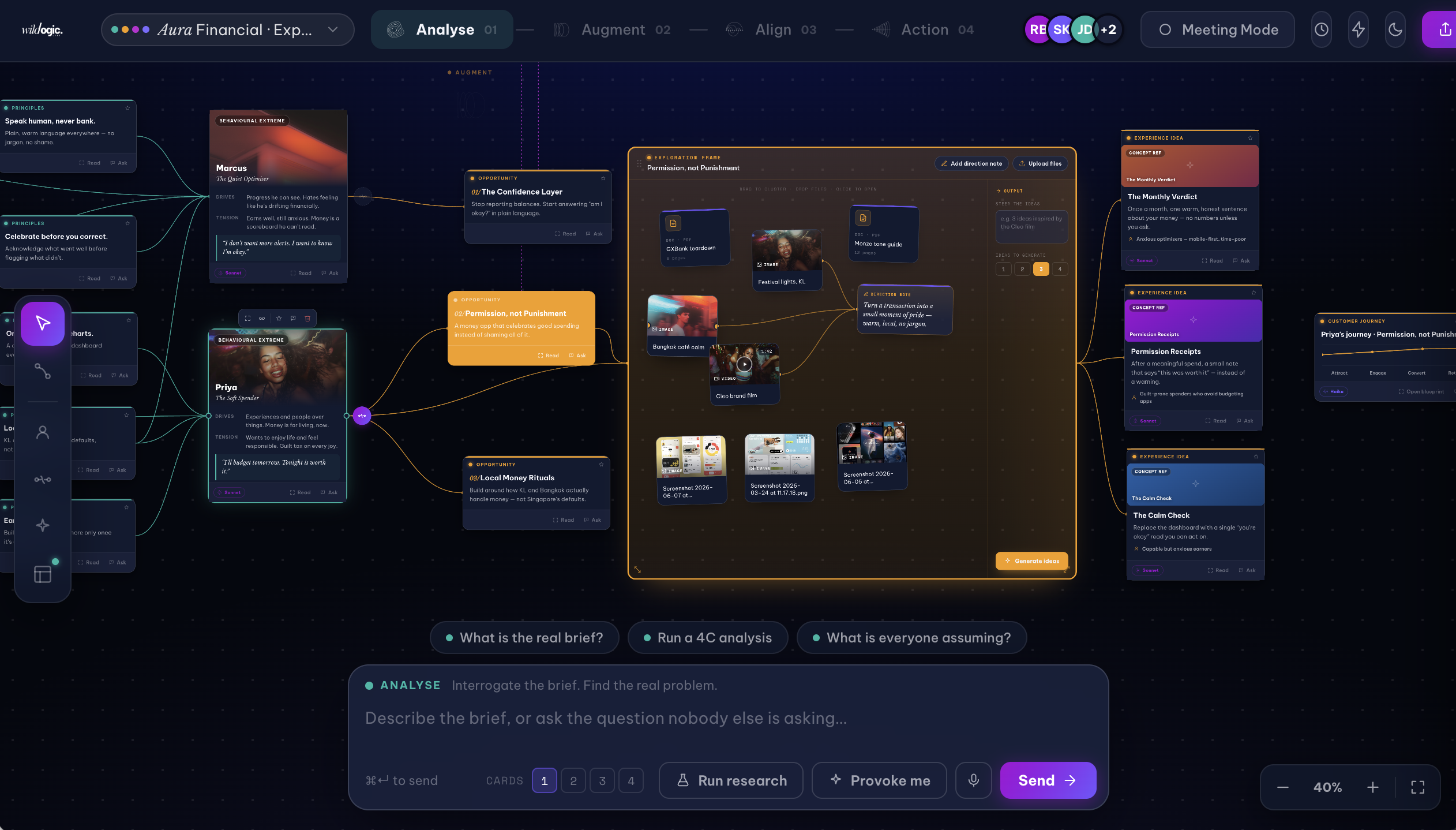This screenshot has width=1456, height=830.
Task: Expand the Priya card to fullscreen from its toolbar
Action: [247, 318]
